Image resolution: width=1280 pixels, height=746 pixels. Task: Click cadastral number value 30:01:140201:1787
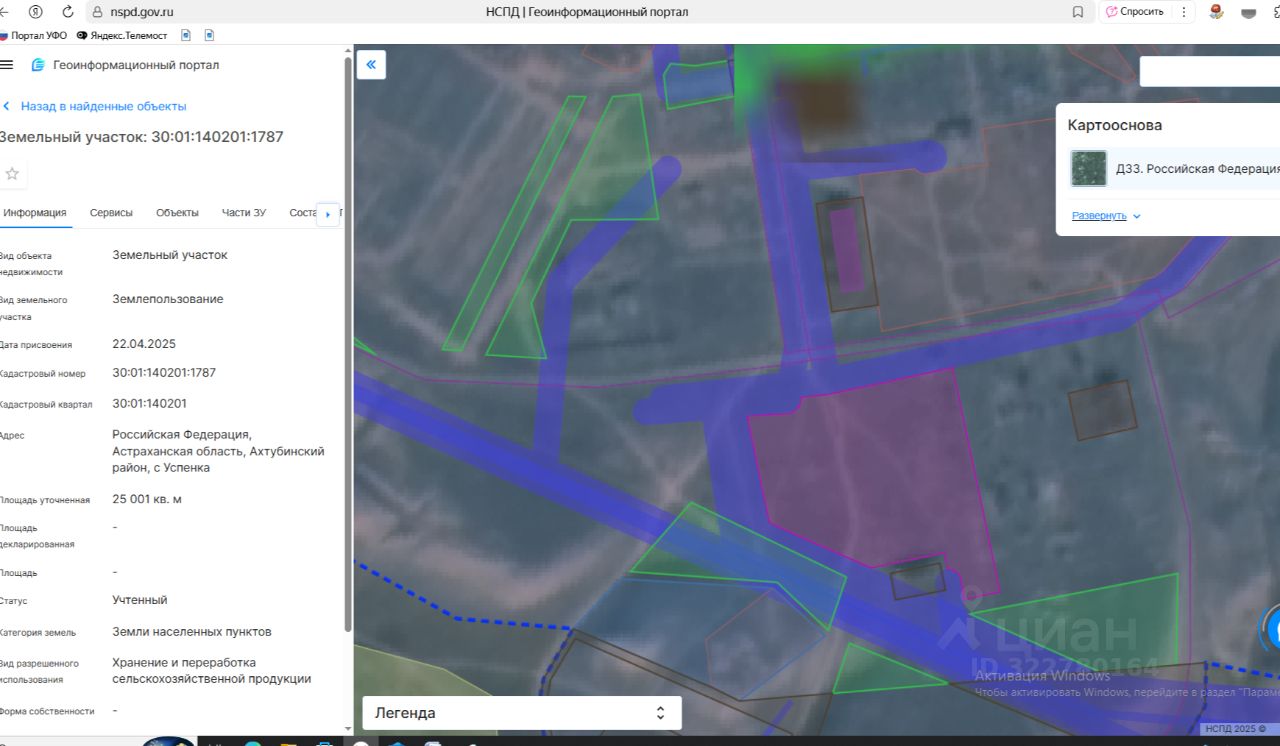click(164, 373)
